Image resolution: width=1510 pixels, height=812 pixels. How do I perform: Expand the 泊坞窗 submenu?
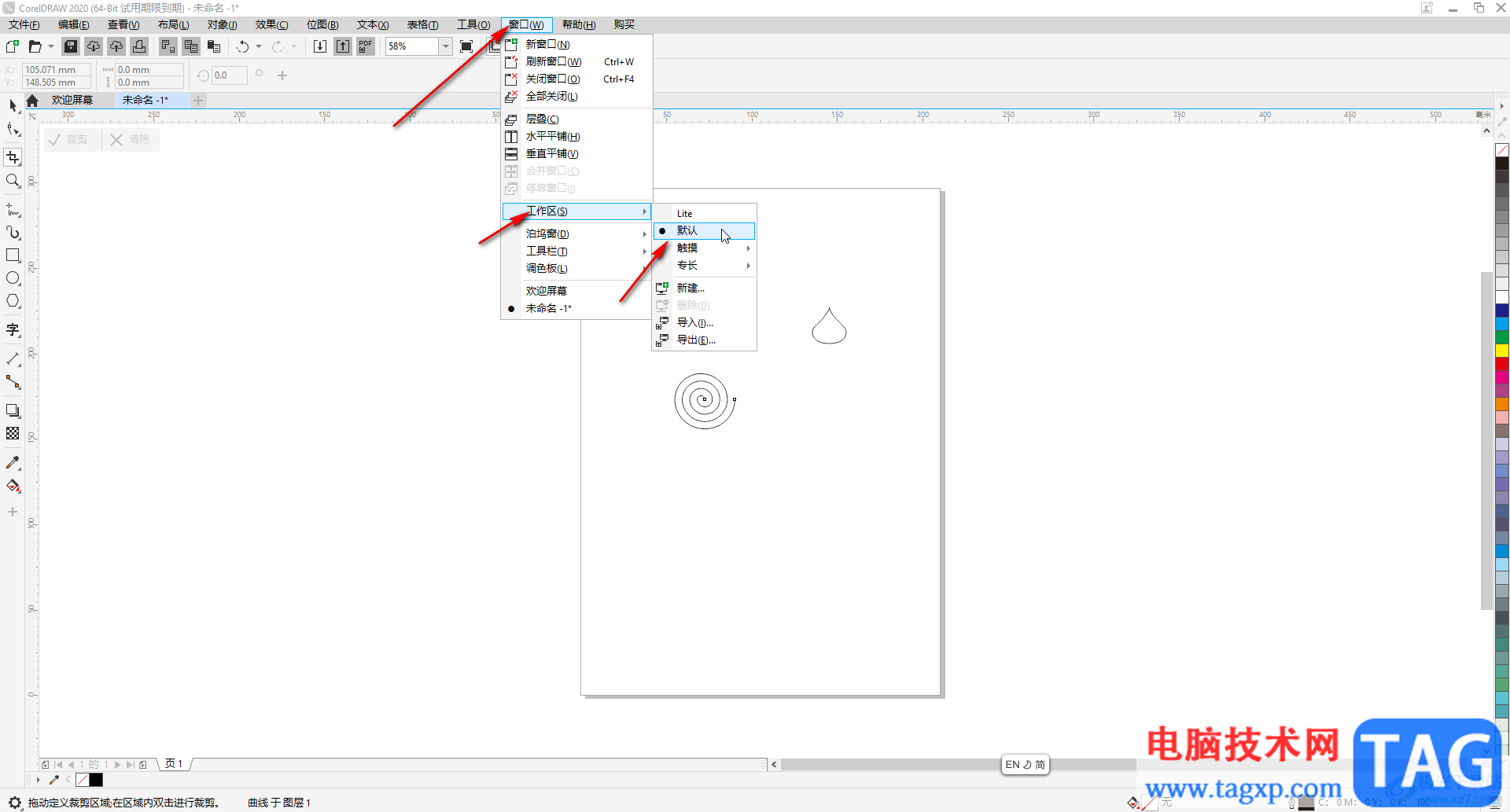coord(576,233)
